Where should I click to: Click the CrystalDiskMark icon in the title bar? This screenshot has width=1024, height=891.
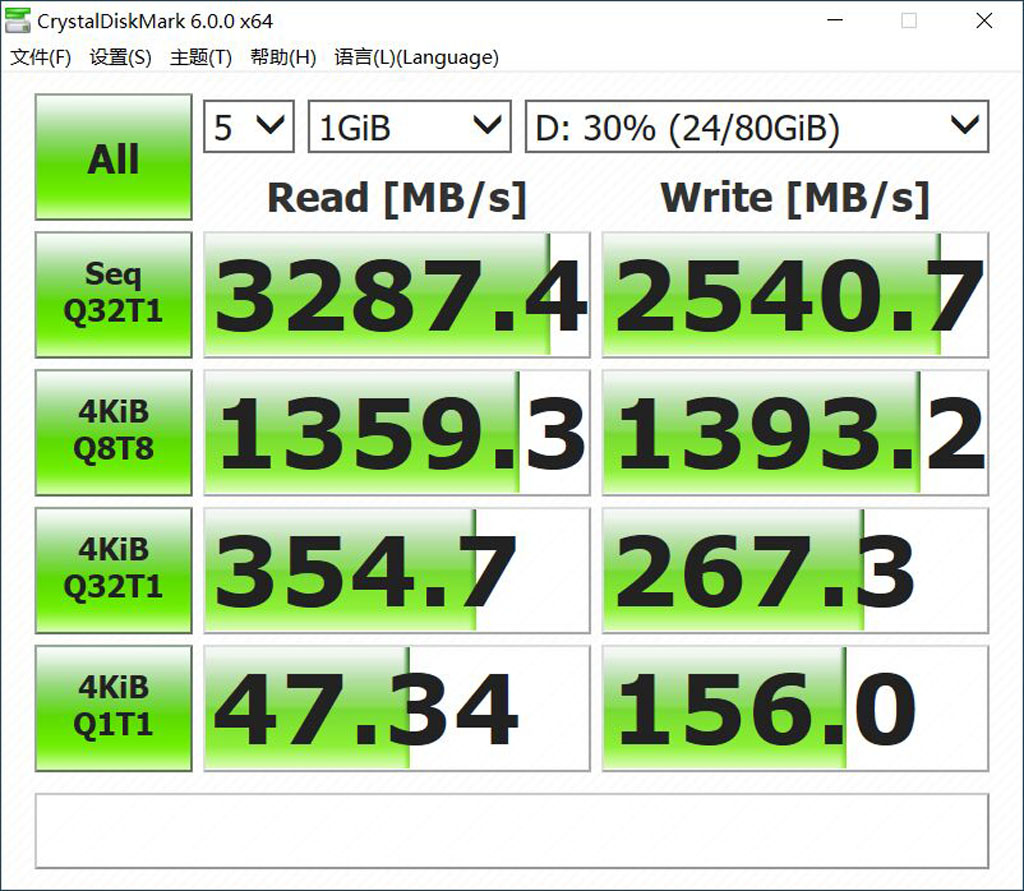coord(18,20)
